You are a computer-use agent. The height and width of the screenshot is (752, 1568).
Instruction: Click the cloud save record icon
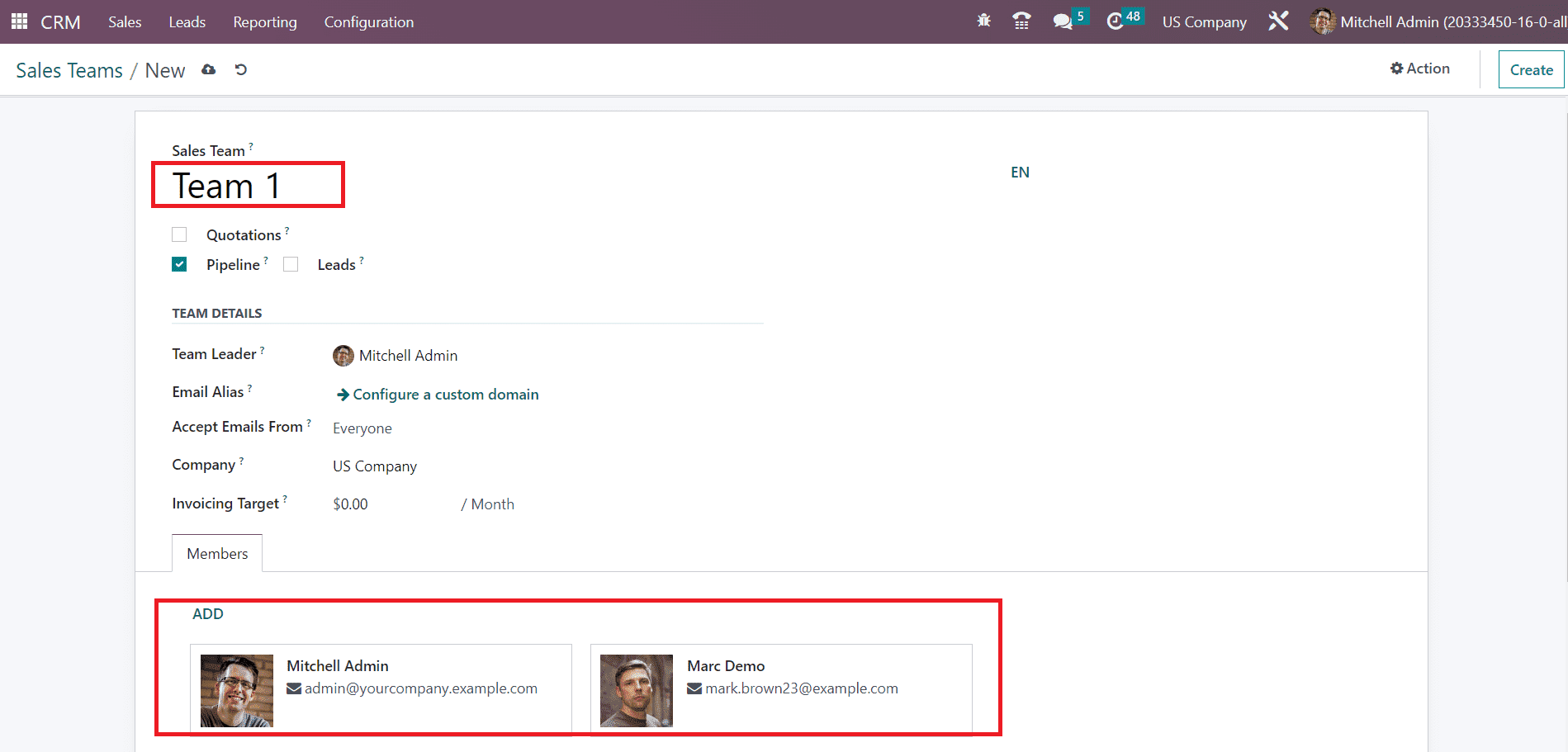pyautogui.click(x=209, y=70)
